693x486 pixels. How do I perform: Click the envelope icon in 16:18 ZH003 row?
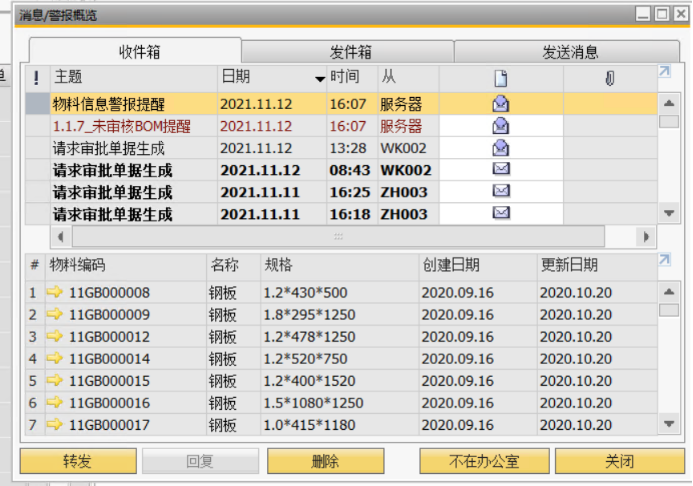[500, 213]
